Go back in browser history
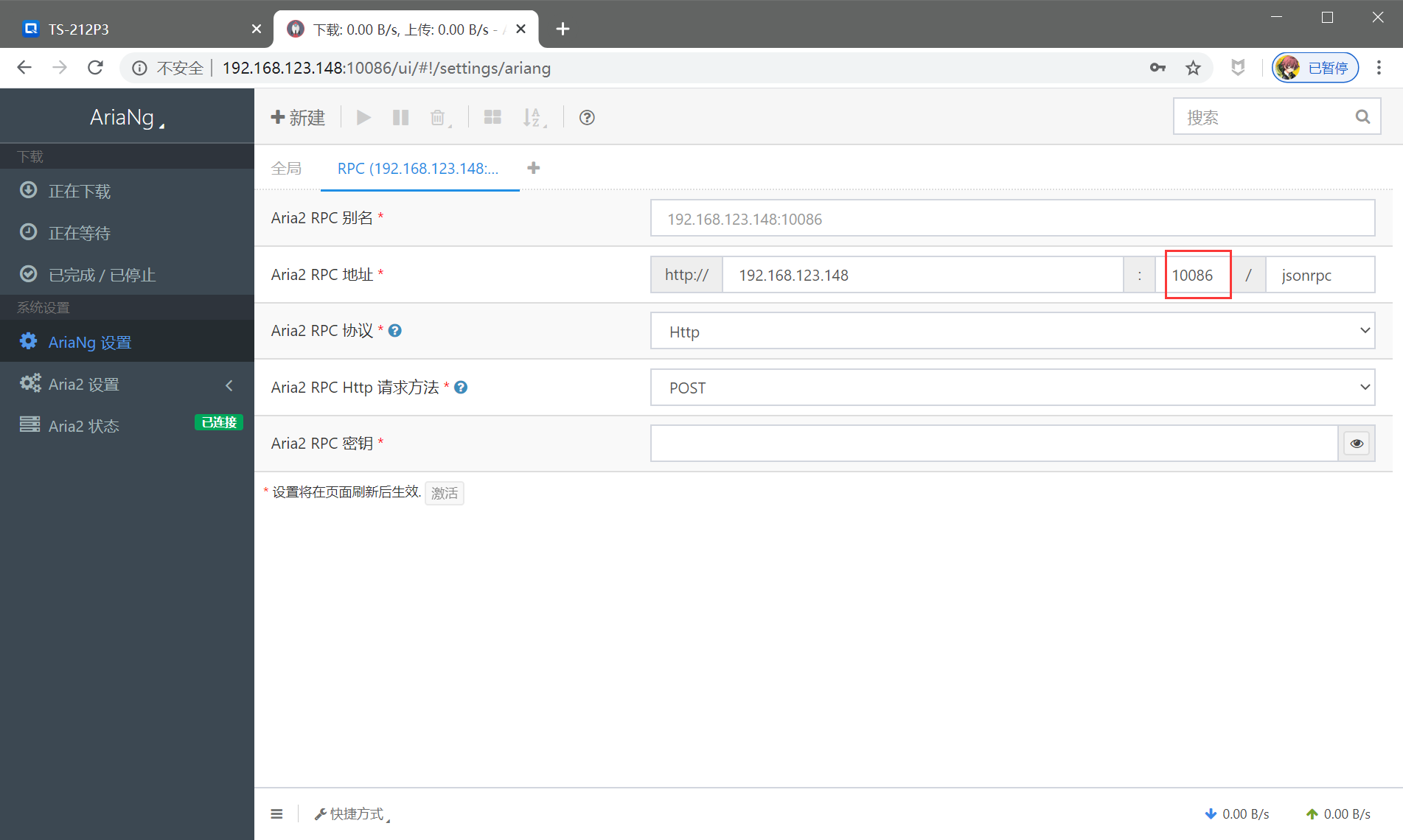Screen dimensions: 1403x840 [x=24, y=68]
